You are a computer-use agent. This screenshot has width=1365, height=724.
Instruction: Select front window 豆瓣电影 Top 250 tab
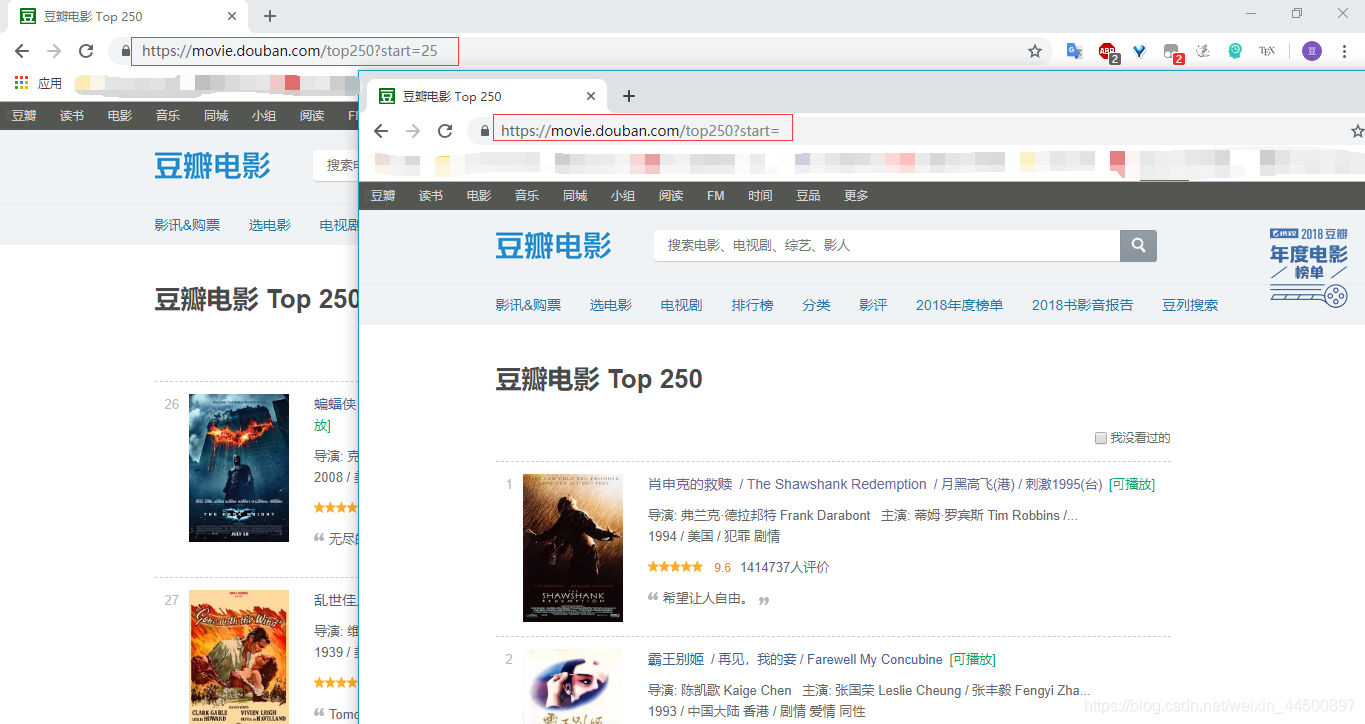tap(487, 96)
